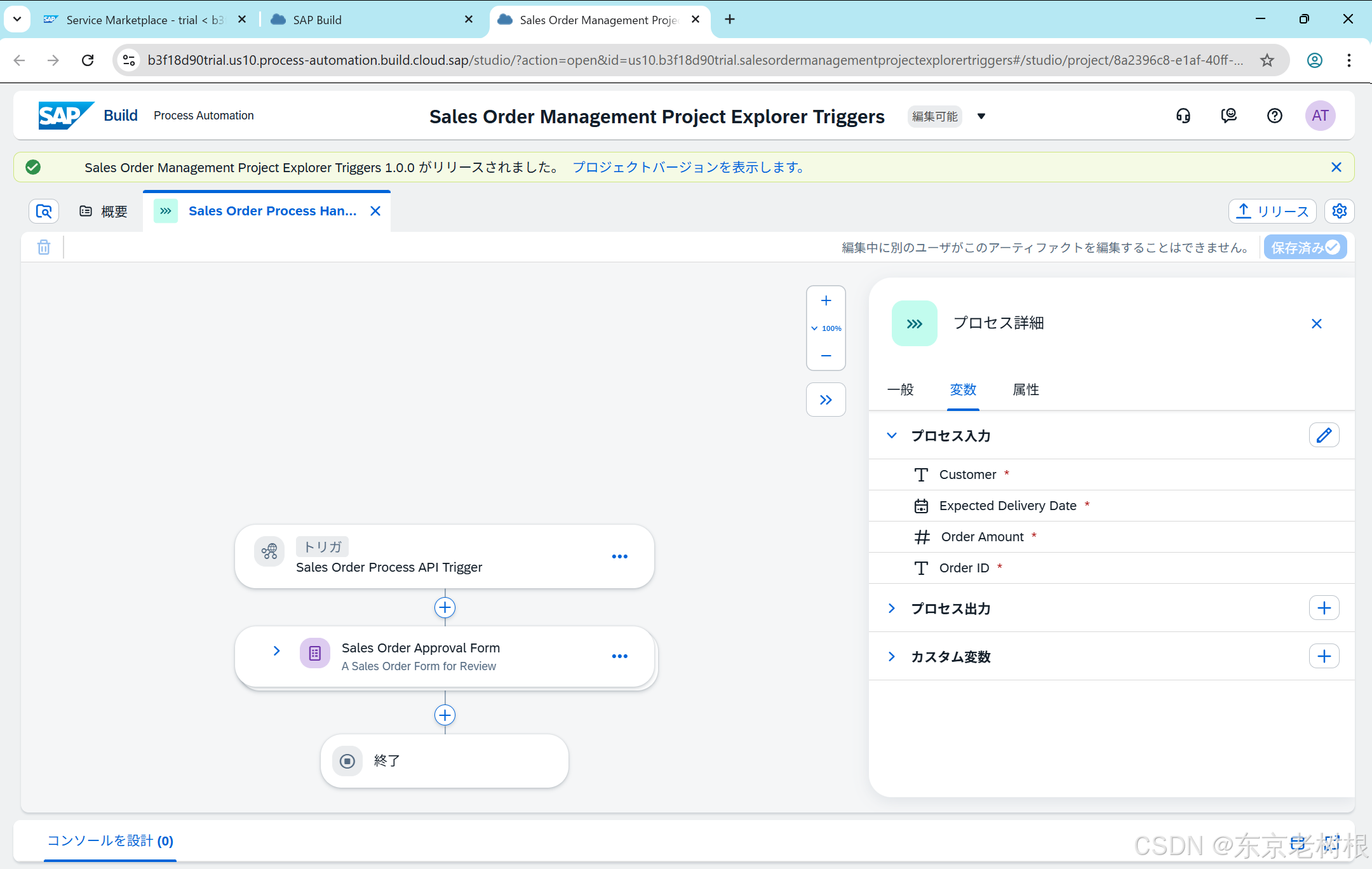This screenshot has width=1372, height=869.
Task: Bookmark this page with the star icon
Action: (1267, 60)
